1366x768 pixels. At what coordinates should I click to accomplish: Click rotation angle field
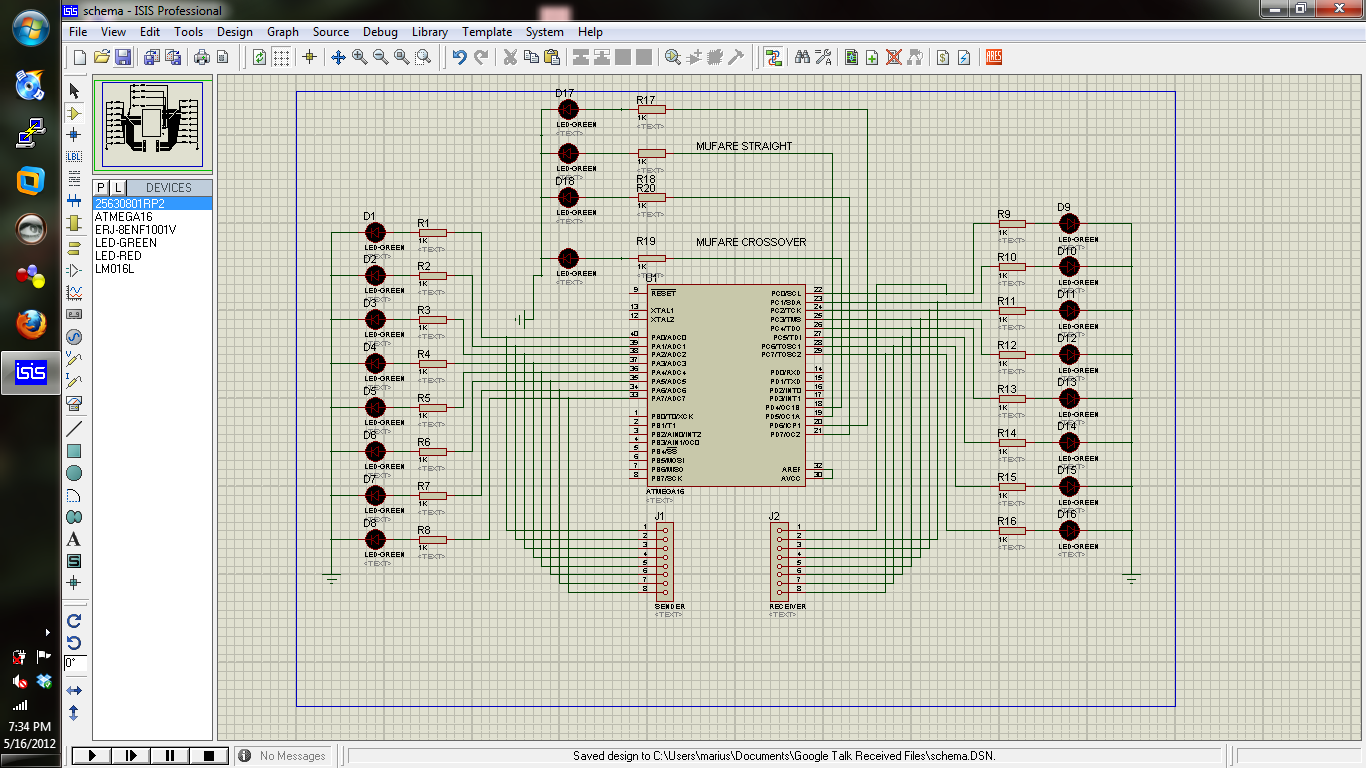tap(76, 663)
